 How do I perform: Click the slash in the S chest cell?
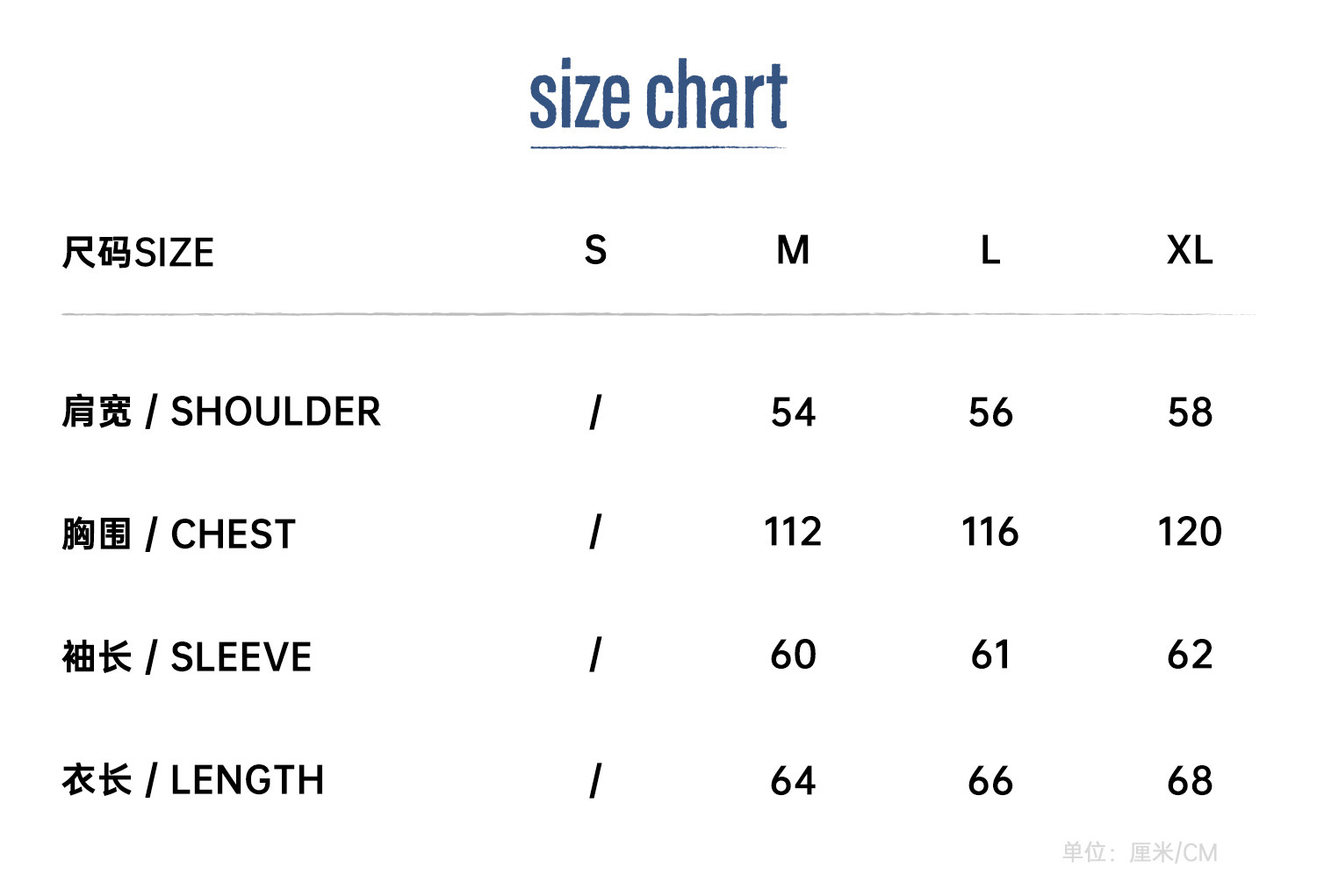595,532
